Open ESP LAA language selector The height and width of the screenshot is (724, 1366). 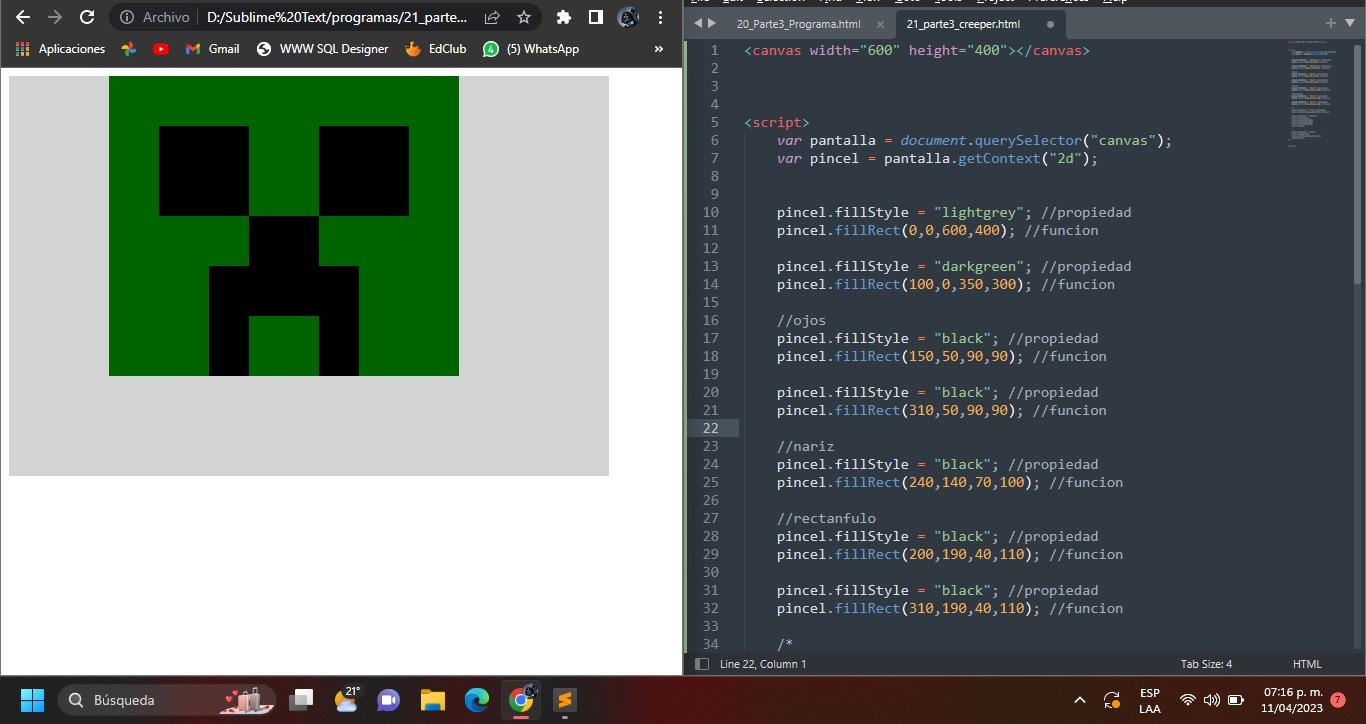[x=1150, y=700]
